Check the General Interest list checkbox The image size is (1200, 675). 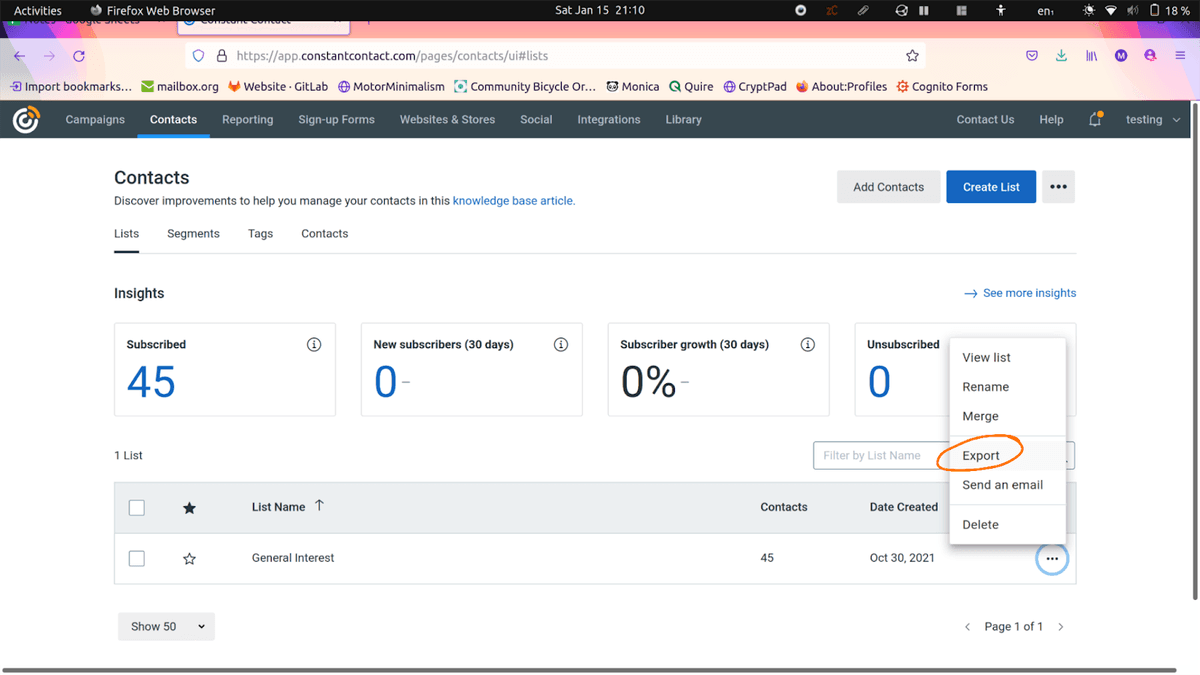point(137,558)
